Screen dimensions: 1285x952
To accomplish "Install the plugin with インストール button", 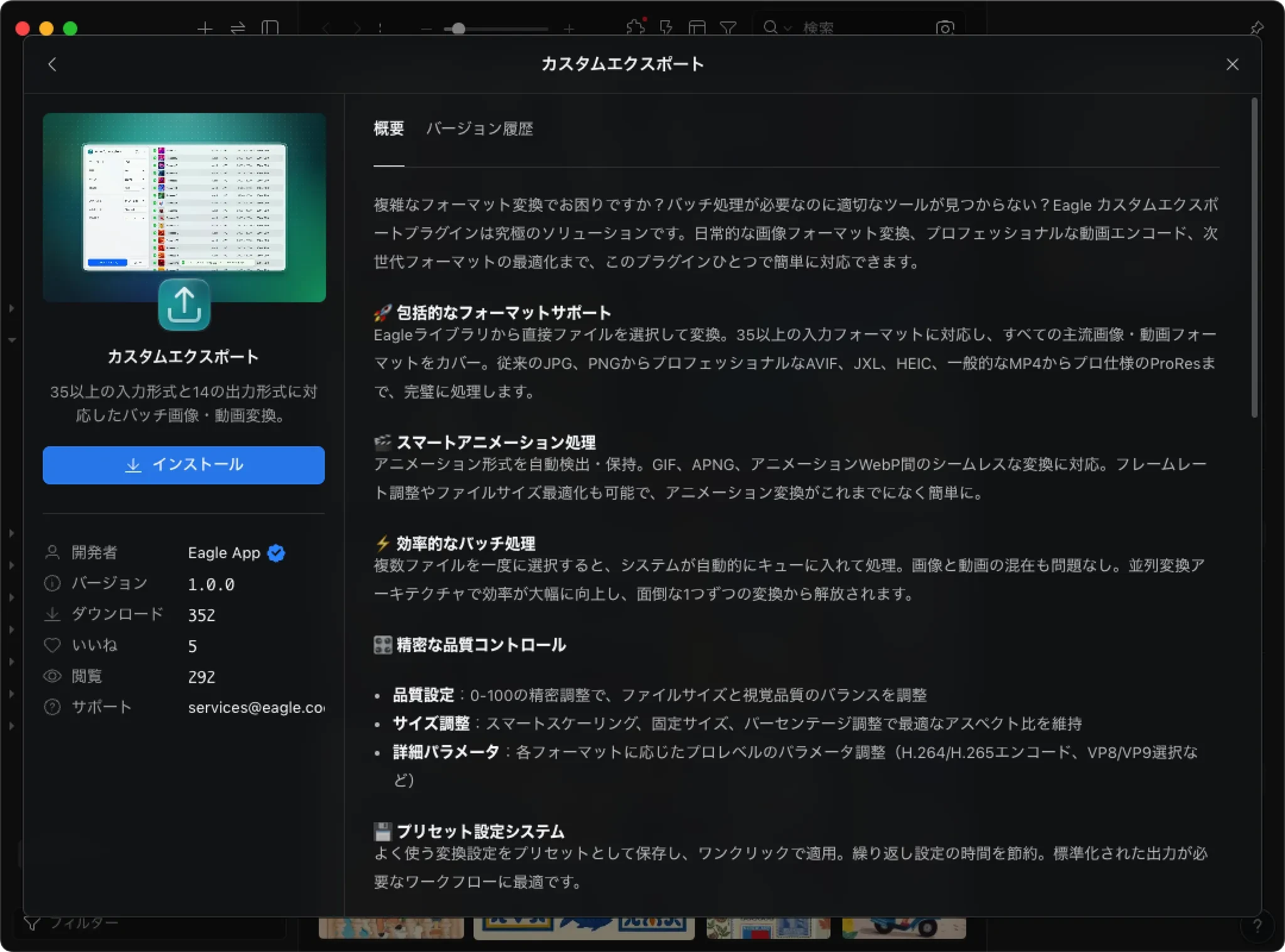I will click(183, 465).
